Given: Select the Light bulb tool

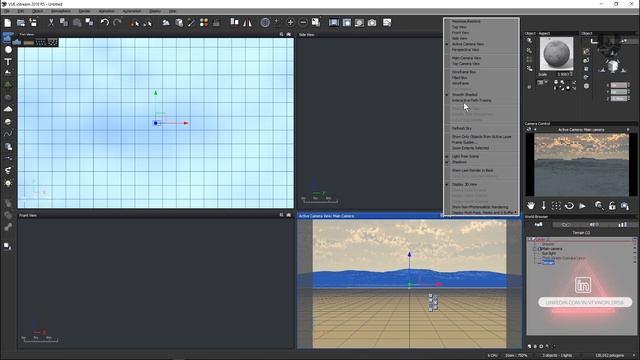Looking at the screenshot, I should point(8,183).
